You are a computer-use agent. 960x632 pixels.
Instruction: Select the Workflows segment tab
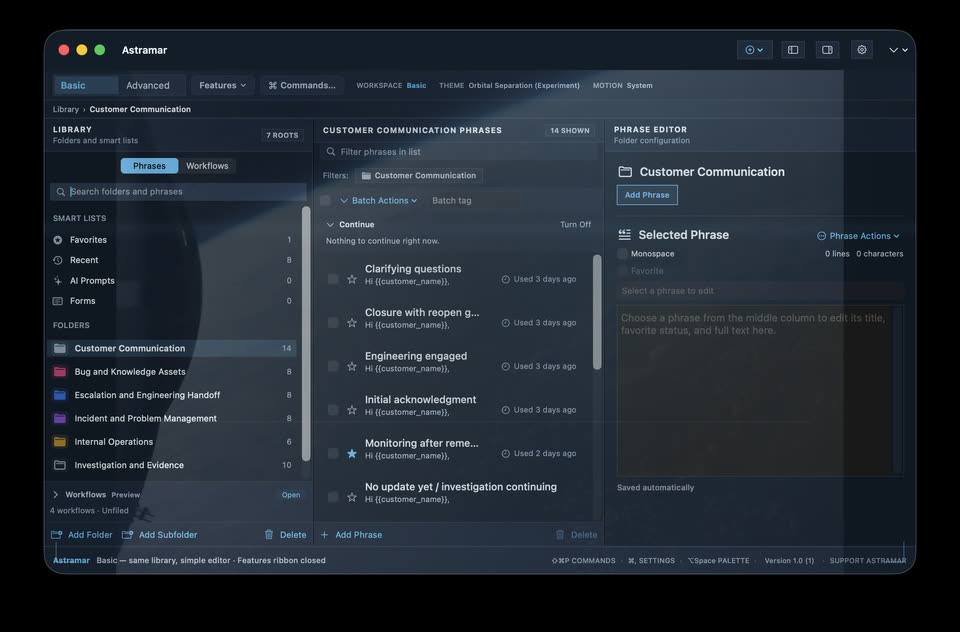[x=207, y=166]
